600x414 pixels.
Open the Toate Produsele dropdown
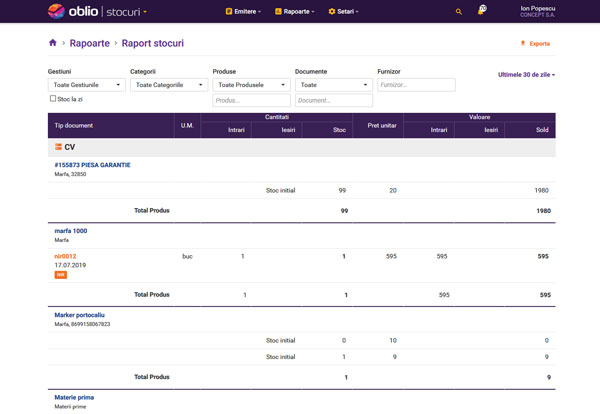click(251, 85)
